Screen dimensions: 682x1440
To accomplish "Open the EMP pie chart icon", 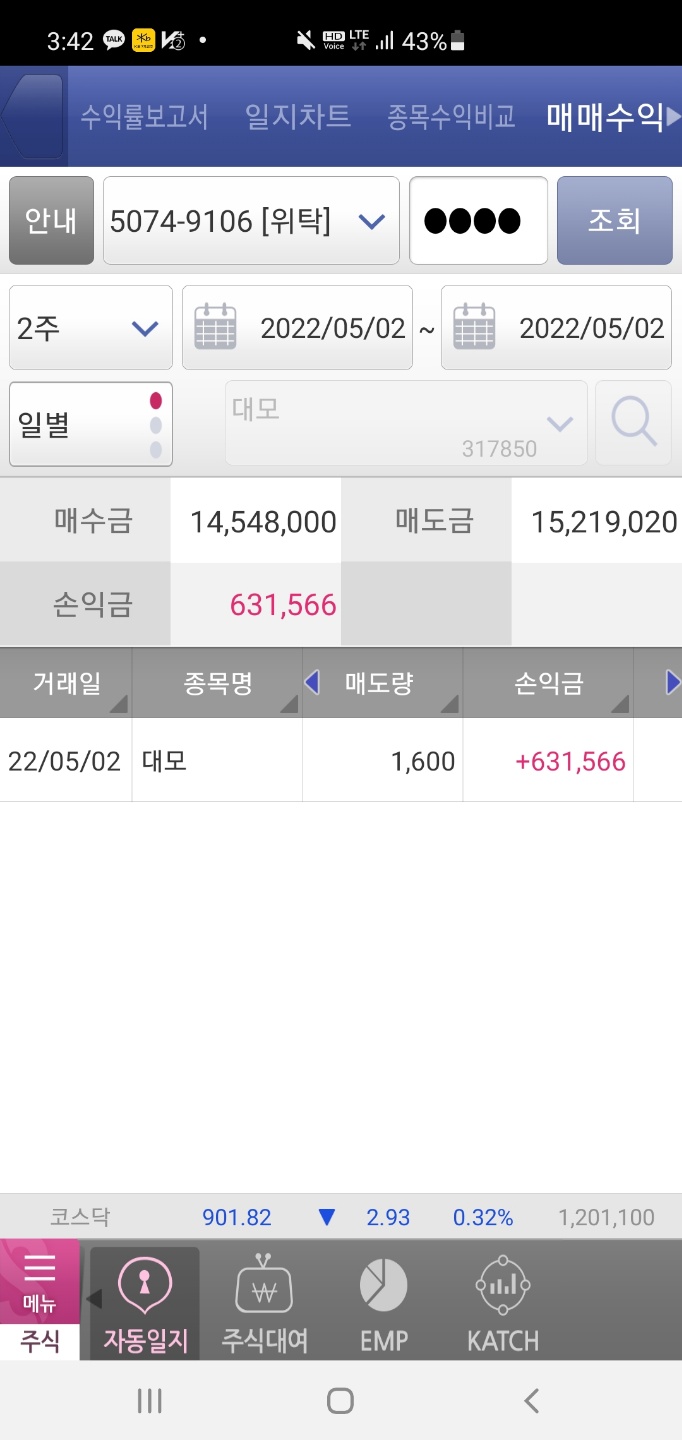I will (384, 1286).
